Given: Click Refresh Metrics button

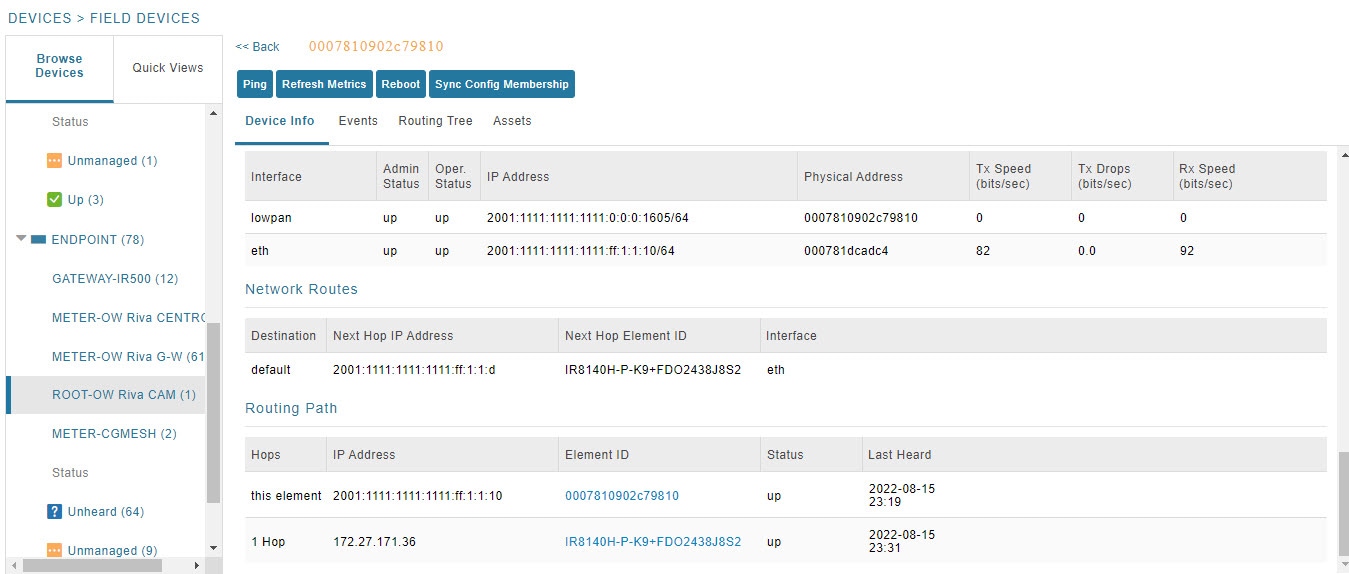Looking at the screenshot, I should click(324, 84).
